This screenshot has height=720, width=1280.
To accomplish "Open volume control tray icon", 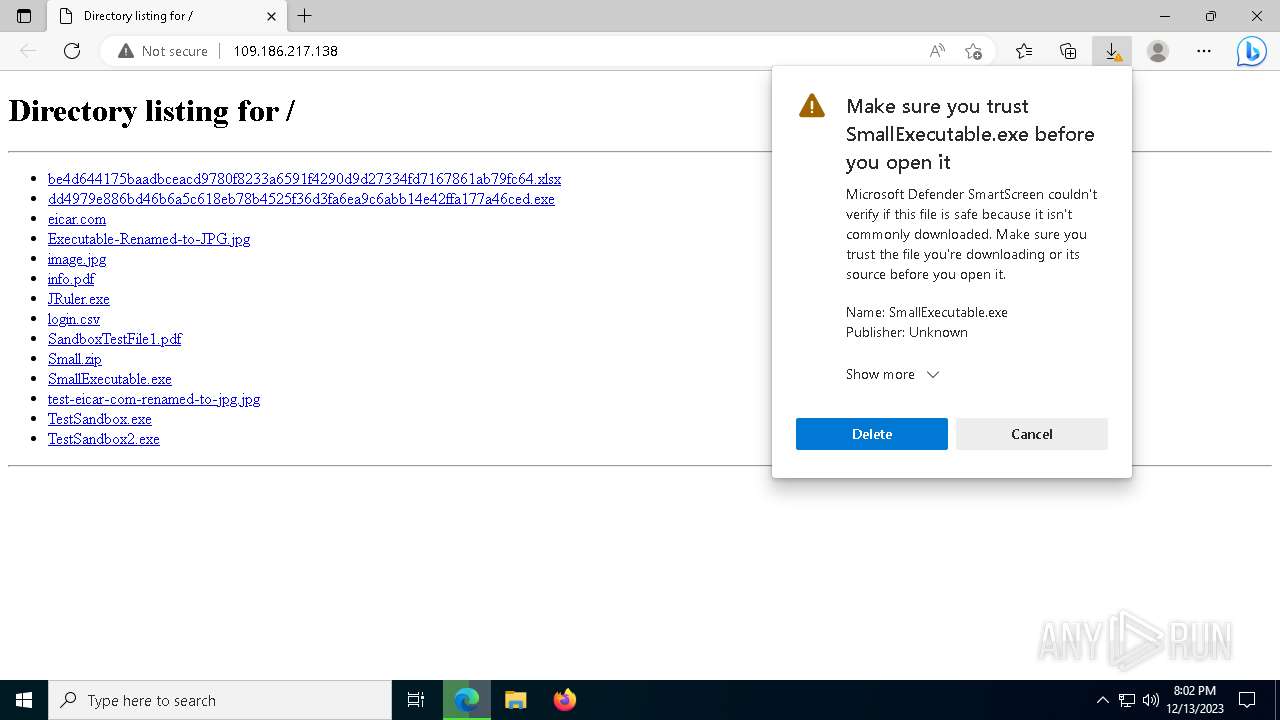I will 1151,700.
